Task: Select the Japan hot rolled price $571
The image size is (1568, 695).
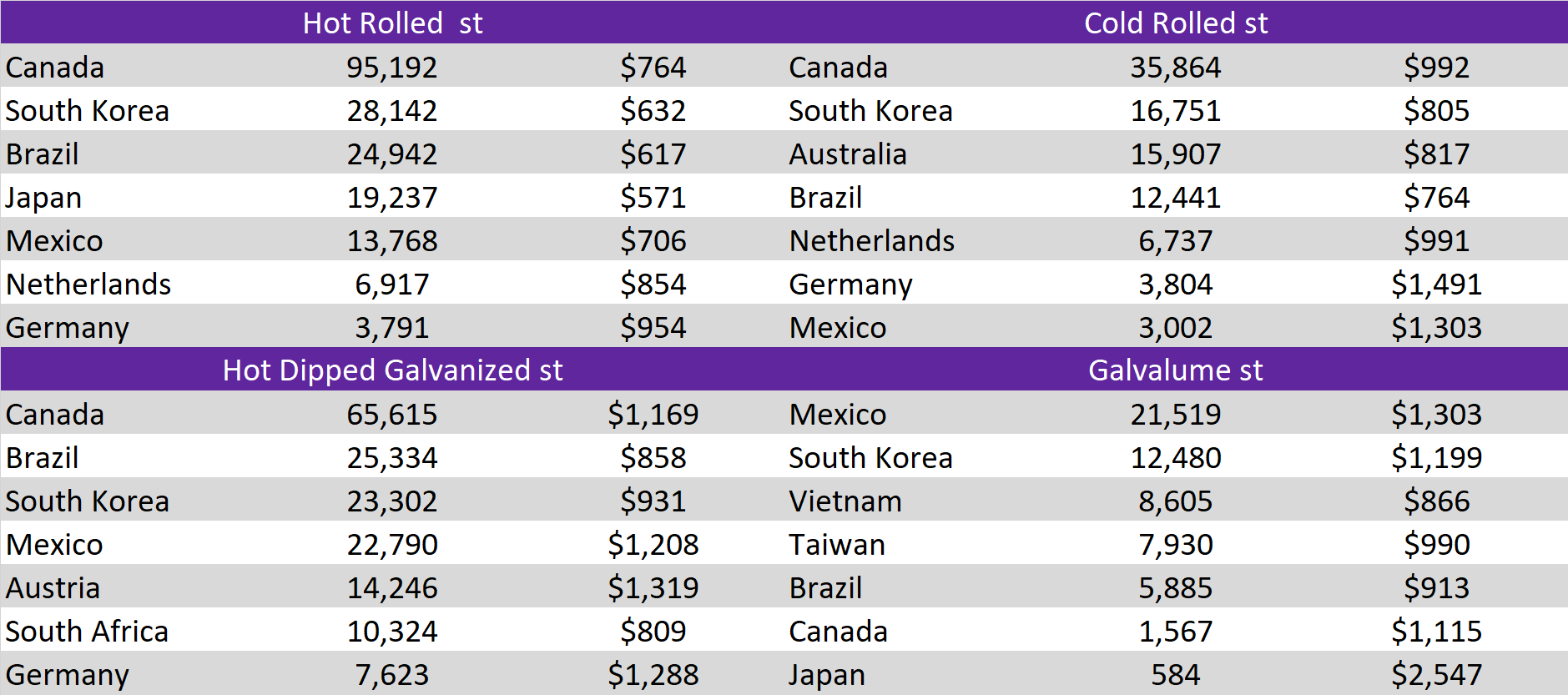Action: tap(653, 197)
